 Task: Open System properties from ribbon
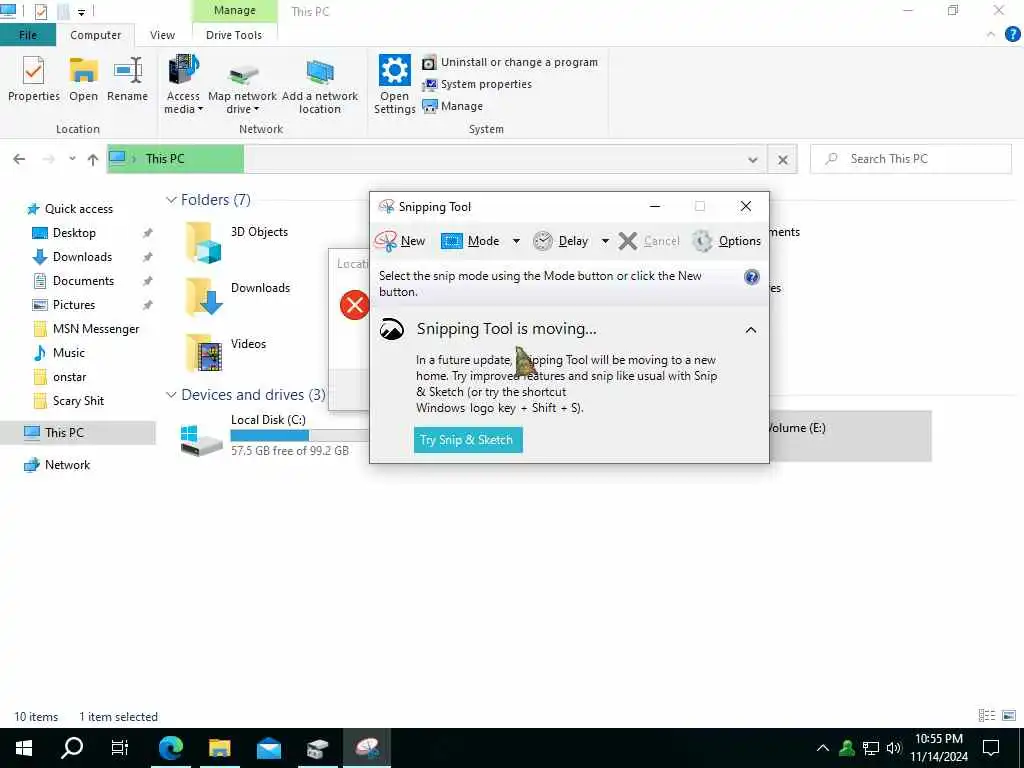477,84
